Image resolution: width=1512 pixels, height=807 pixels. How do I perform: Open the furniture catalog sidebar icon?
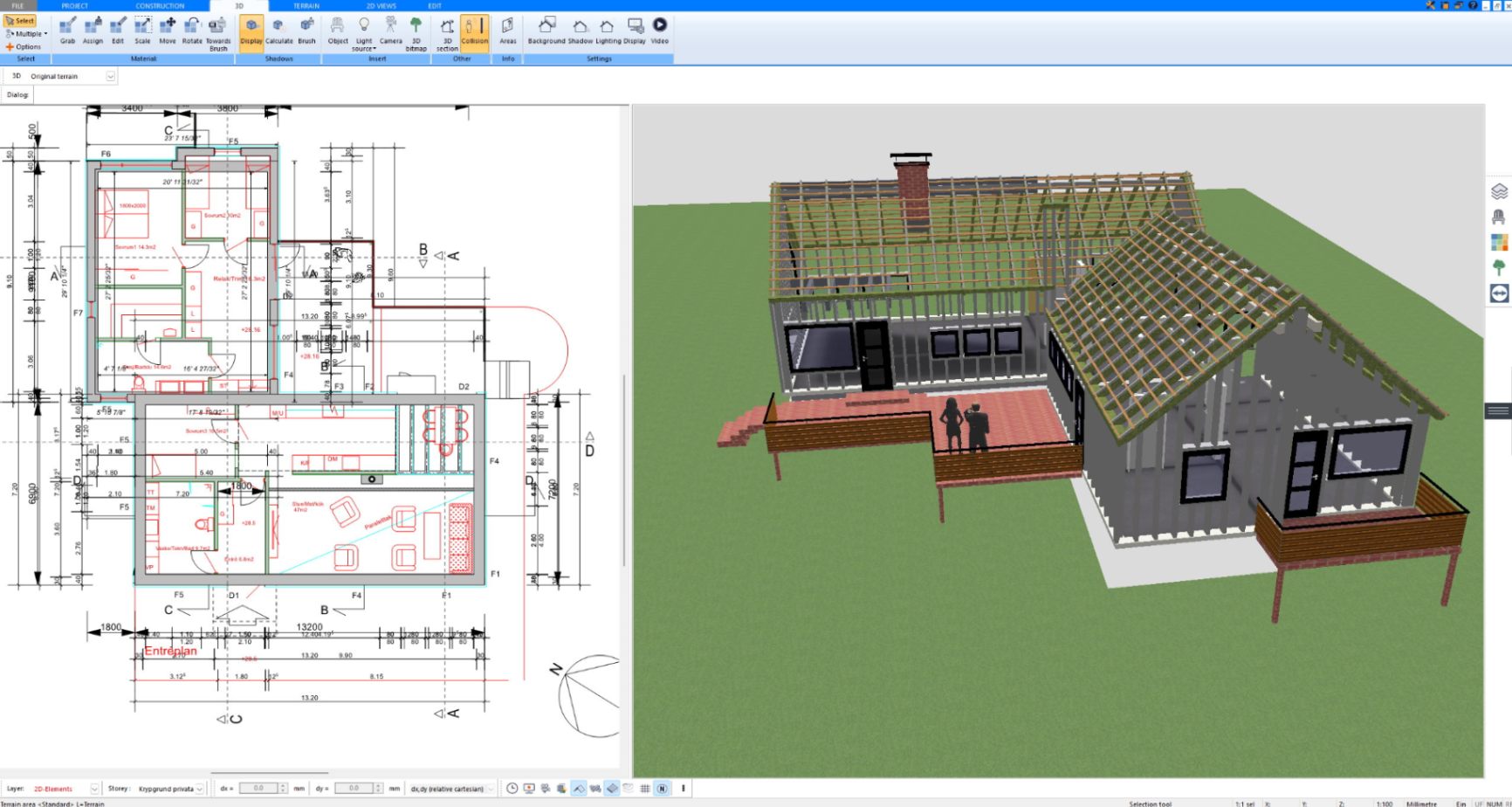(x=1499, y=217)
